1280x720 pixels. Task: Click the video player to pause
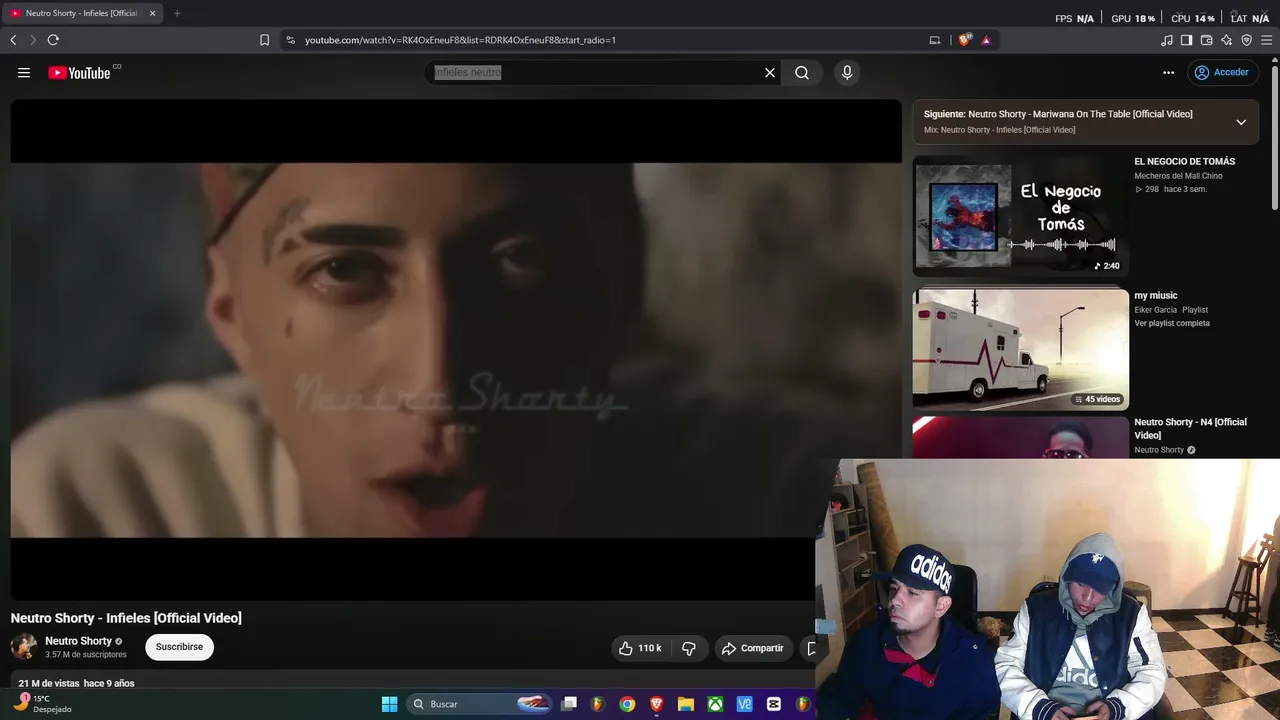click(456, 350)
